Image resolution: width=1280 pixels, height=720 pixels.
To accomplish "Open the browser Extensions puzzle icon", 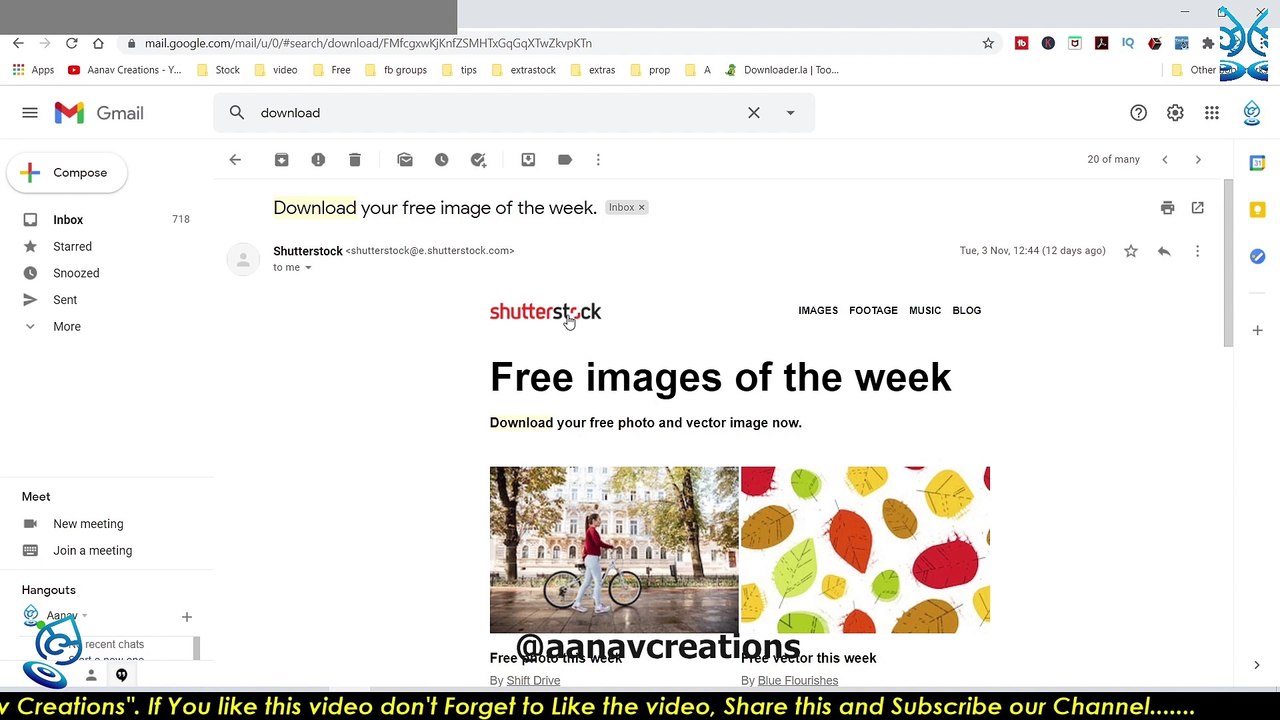I will pos(1208,43).
